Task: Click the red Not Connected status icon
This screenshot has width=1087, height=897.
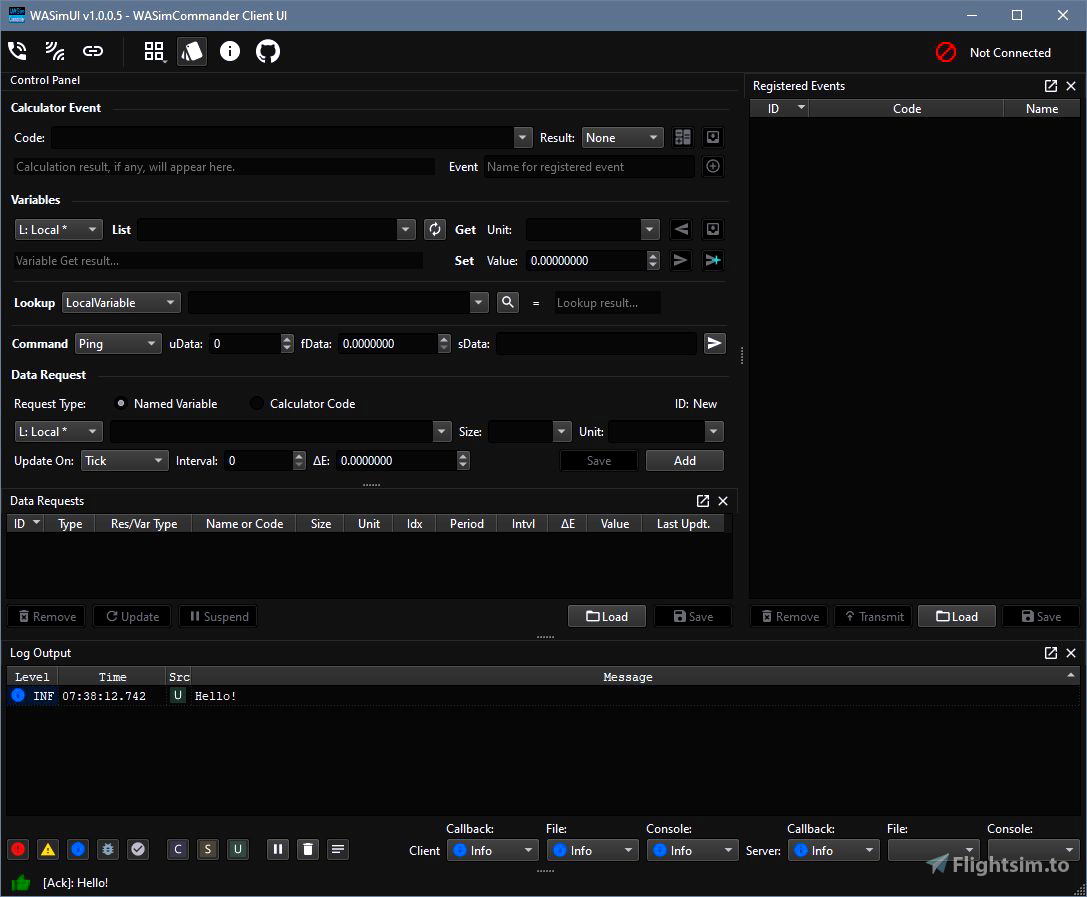Action: (946, 52)
